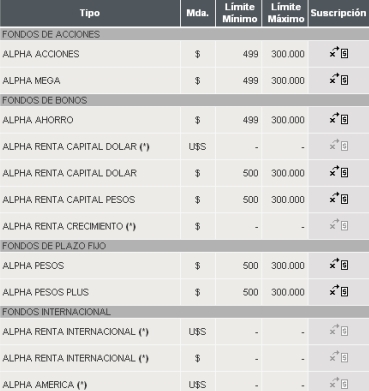Open the subscription for ALPHA AHORRO
Screen dimensions: 369x391
point(339,119)
